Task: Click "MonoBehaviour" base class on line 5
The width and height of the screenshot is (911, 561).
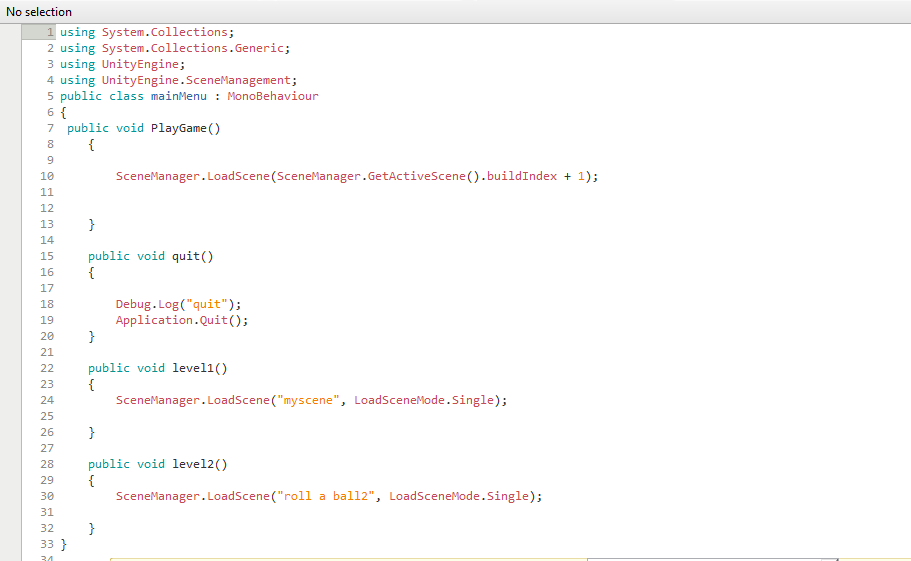Action: [x=272, y=96]
